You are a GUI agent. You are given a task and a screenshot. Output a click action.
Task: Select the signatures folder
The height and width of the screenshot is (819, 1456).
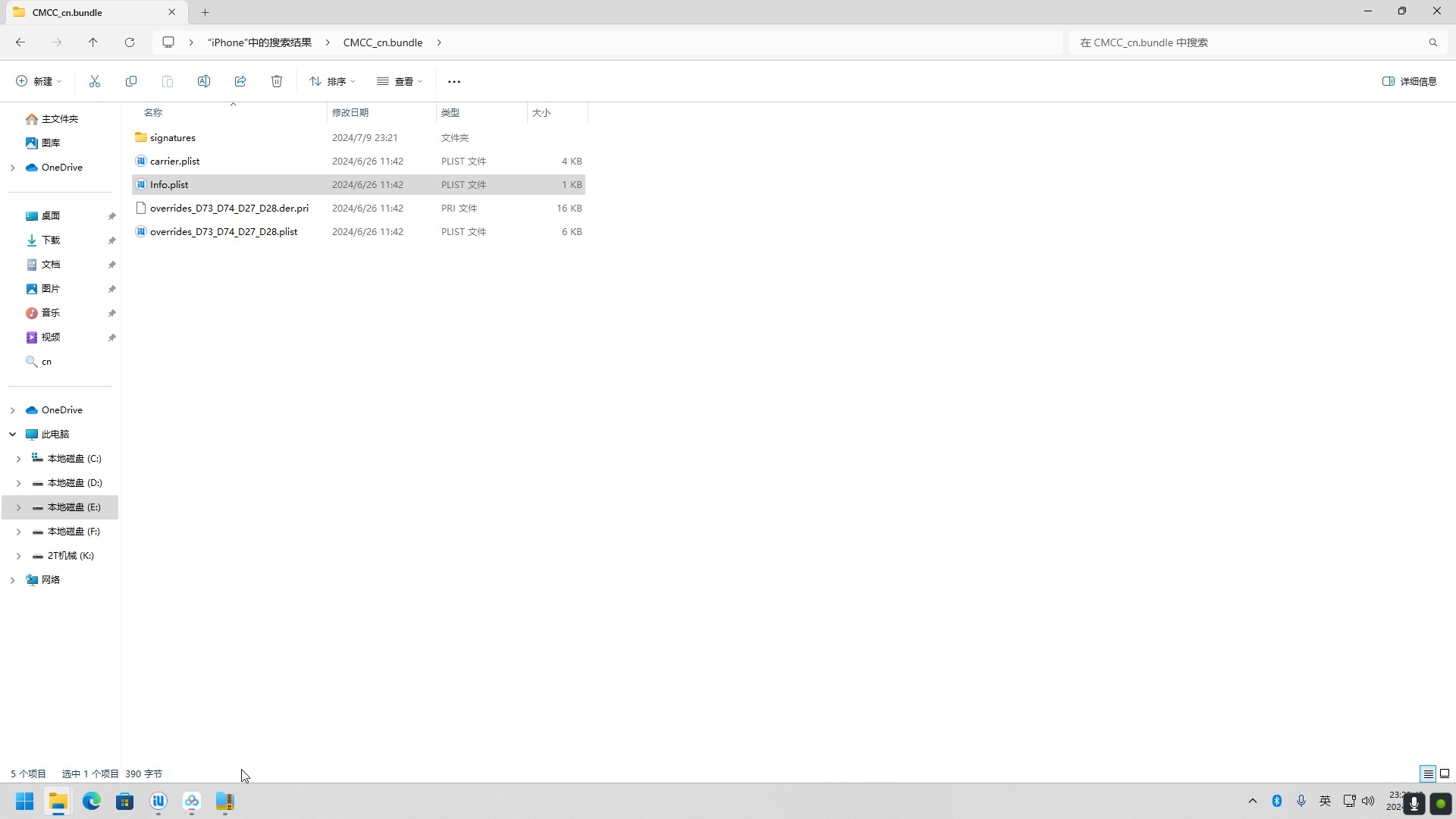click(359, 137)
